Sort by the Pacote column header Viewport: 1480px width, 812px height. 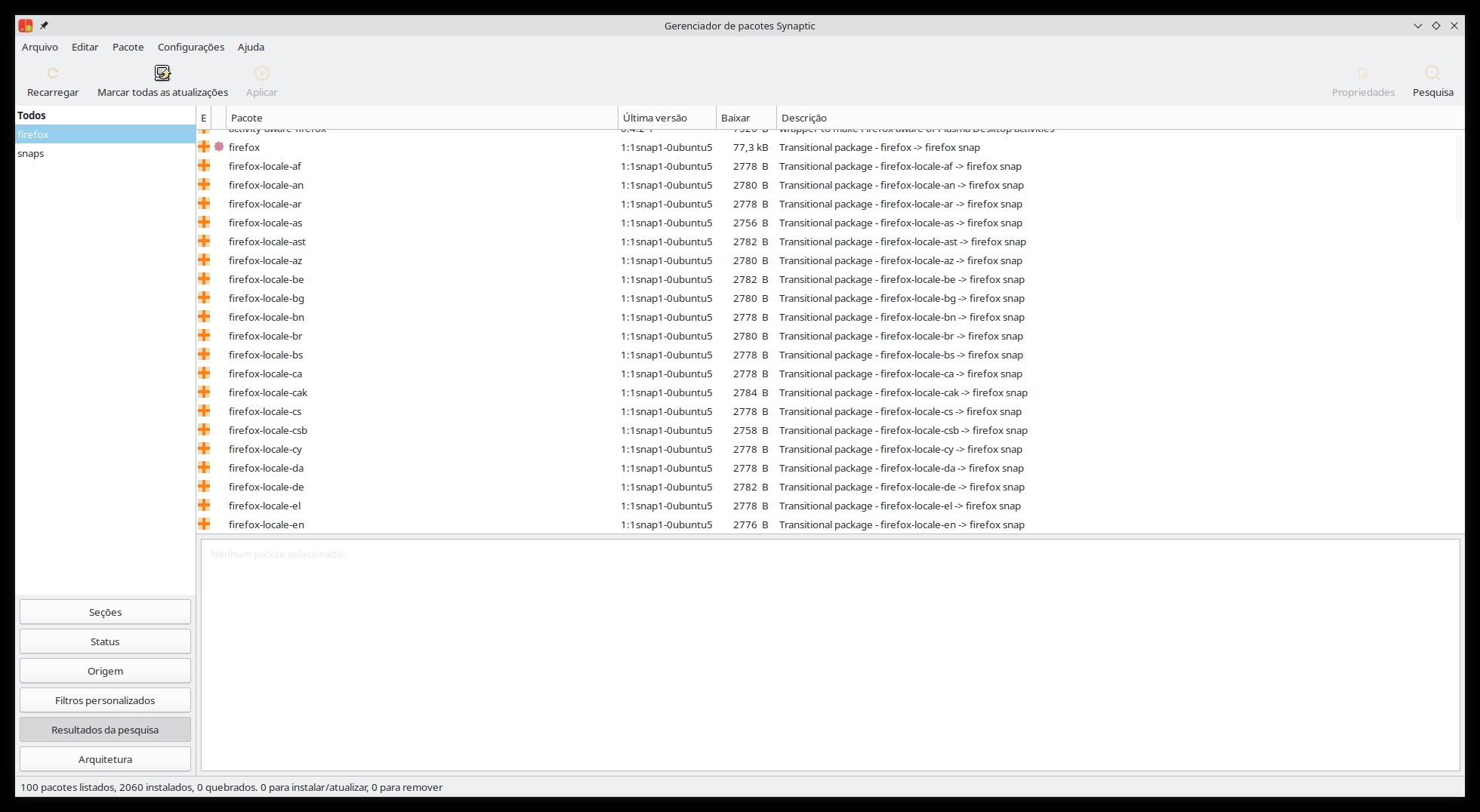pyautogui.click(x=421, y=118)
